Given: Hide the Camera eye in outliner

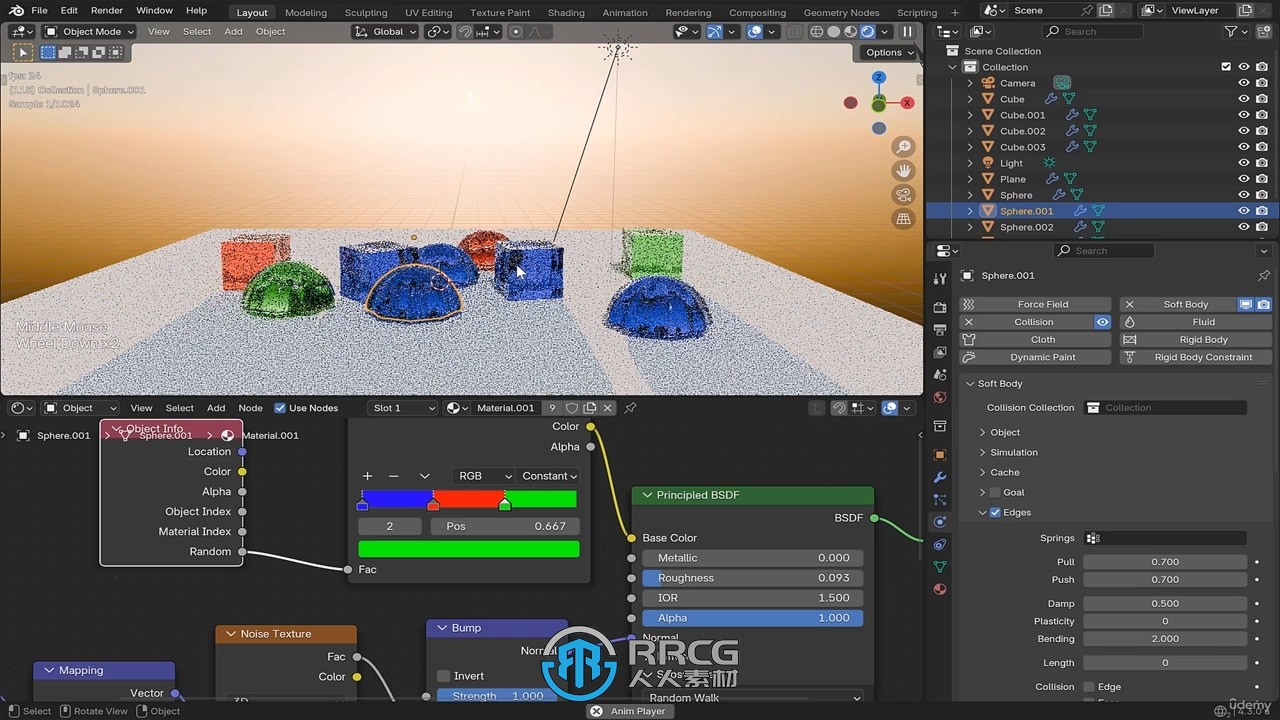Looking at the screenshot, I should pyautogui.click(x=1244, y=83).
